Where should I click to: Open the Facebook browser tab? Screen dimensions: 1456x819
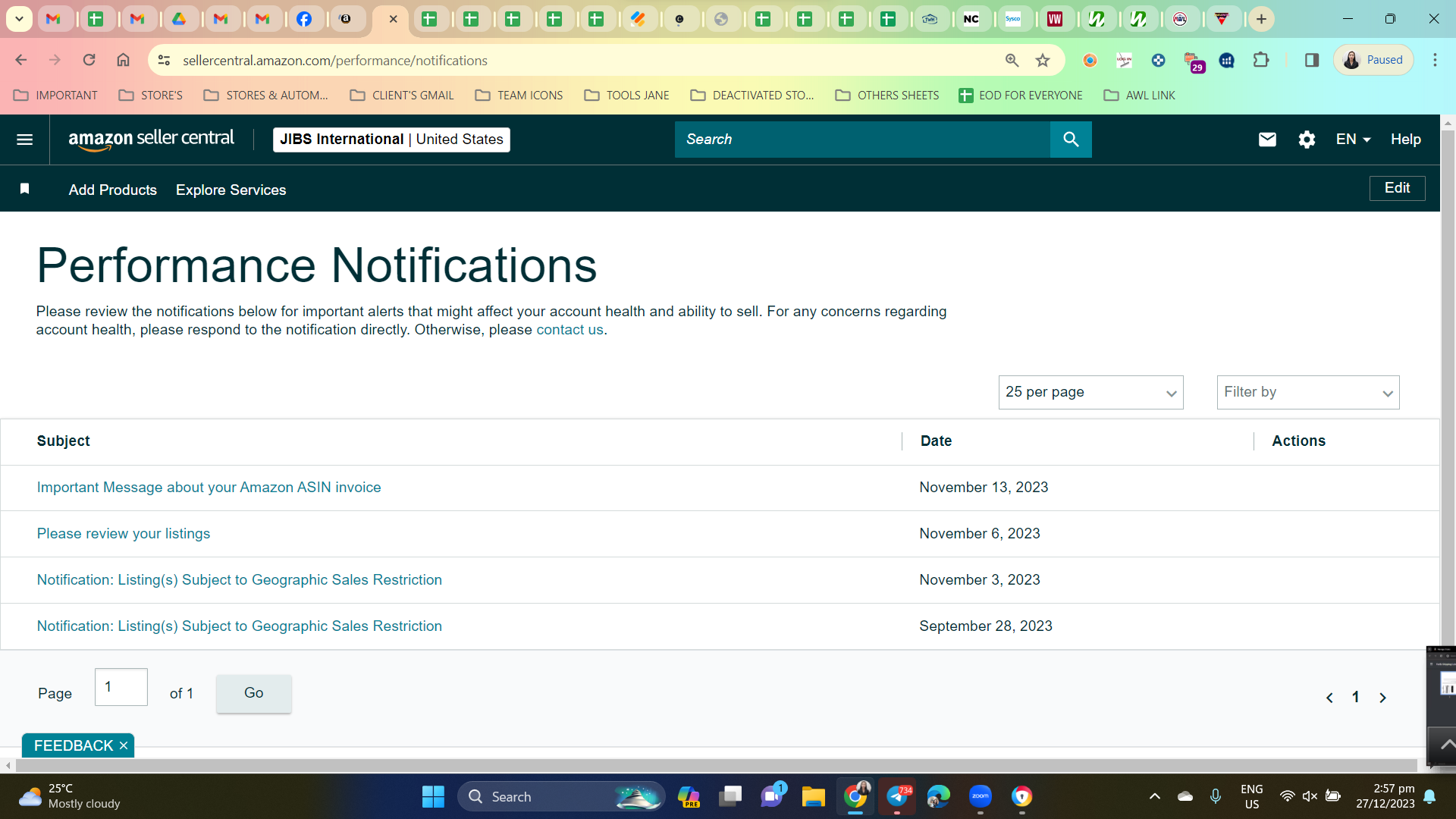[x=304, y=19]
